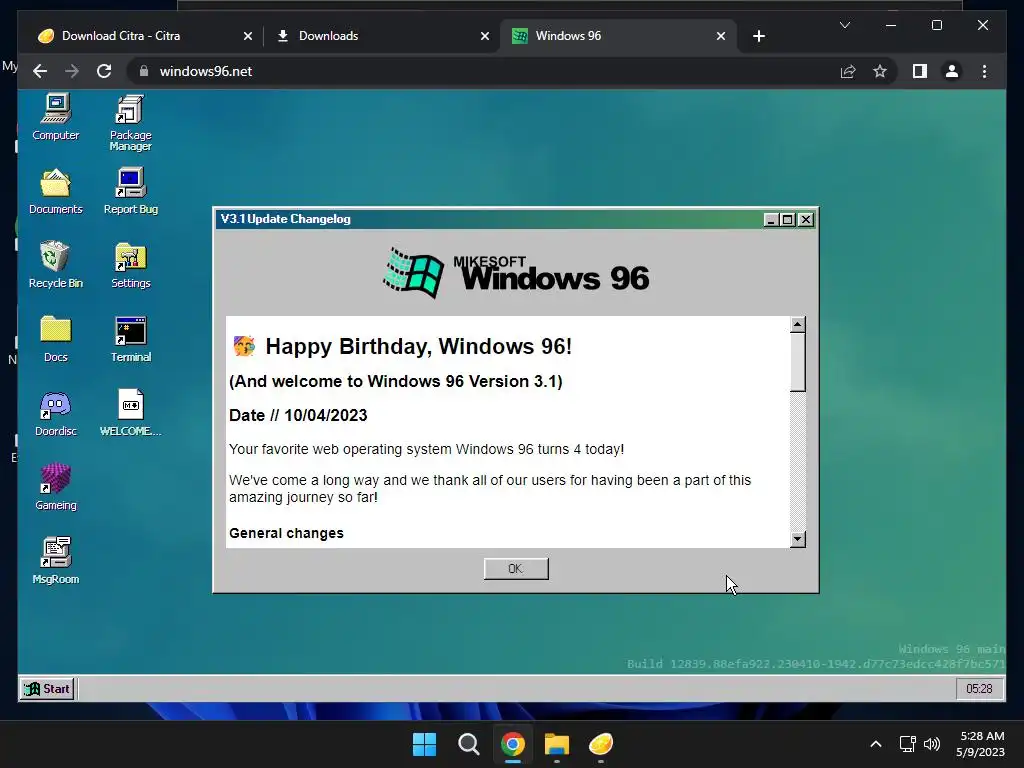This screenshot has width=1024, height=768.
Task: Click the Happy Birthday, Windows 96! heading
Action: point(419,346)
